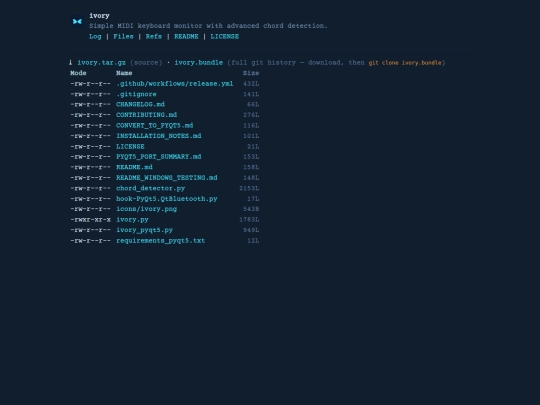Viewport: 540px width, 405px height.
Task: Open the .gitignore file
Action: (136, 94)
